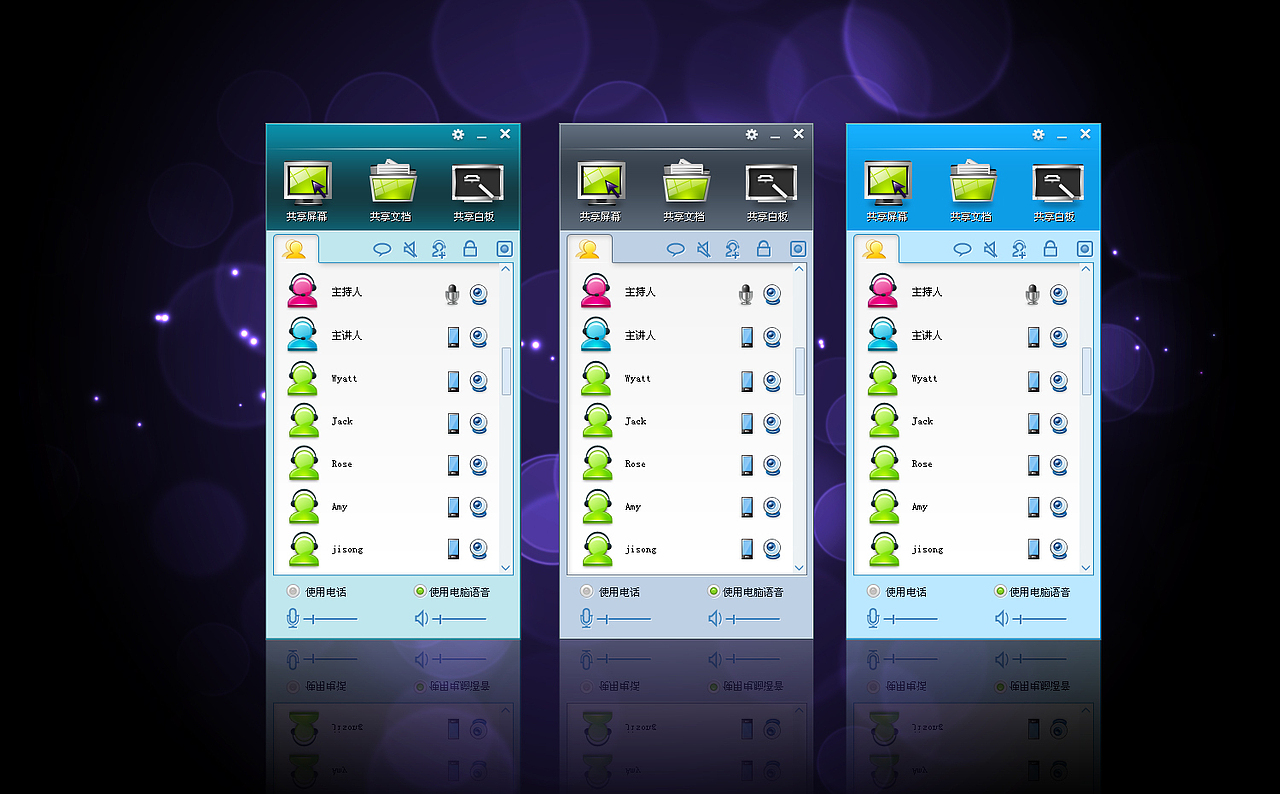Click list scroll-up arrow in blue window
Screen dimensions: 1280x794
1086,269
